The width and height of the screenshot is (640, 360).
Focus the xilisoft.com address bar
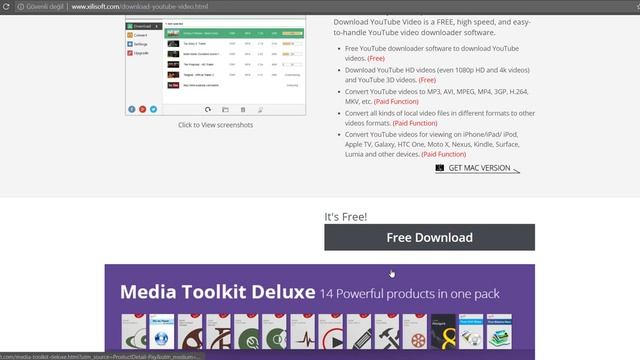click(x=140, y=7)
